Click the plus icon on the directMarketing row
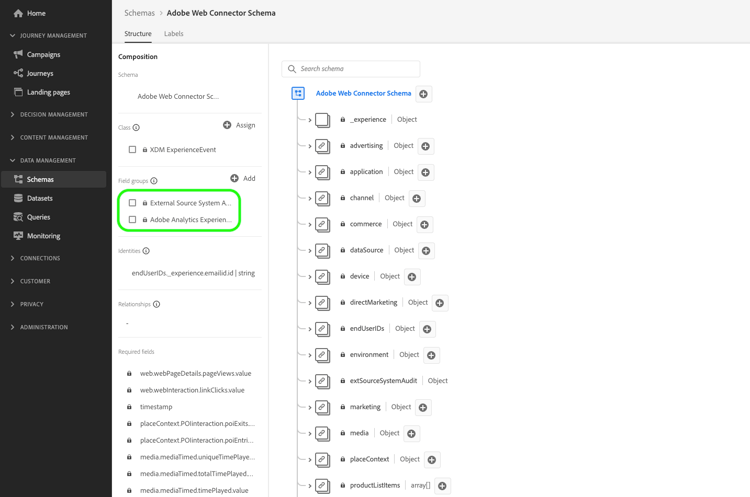This screenshot has height=497, width=750. click(x=440, y=303)
